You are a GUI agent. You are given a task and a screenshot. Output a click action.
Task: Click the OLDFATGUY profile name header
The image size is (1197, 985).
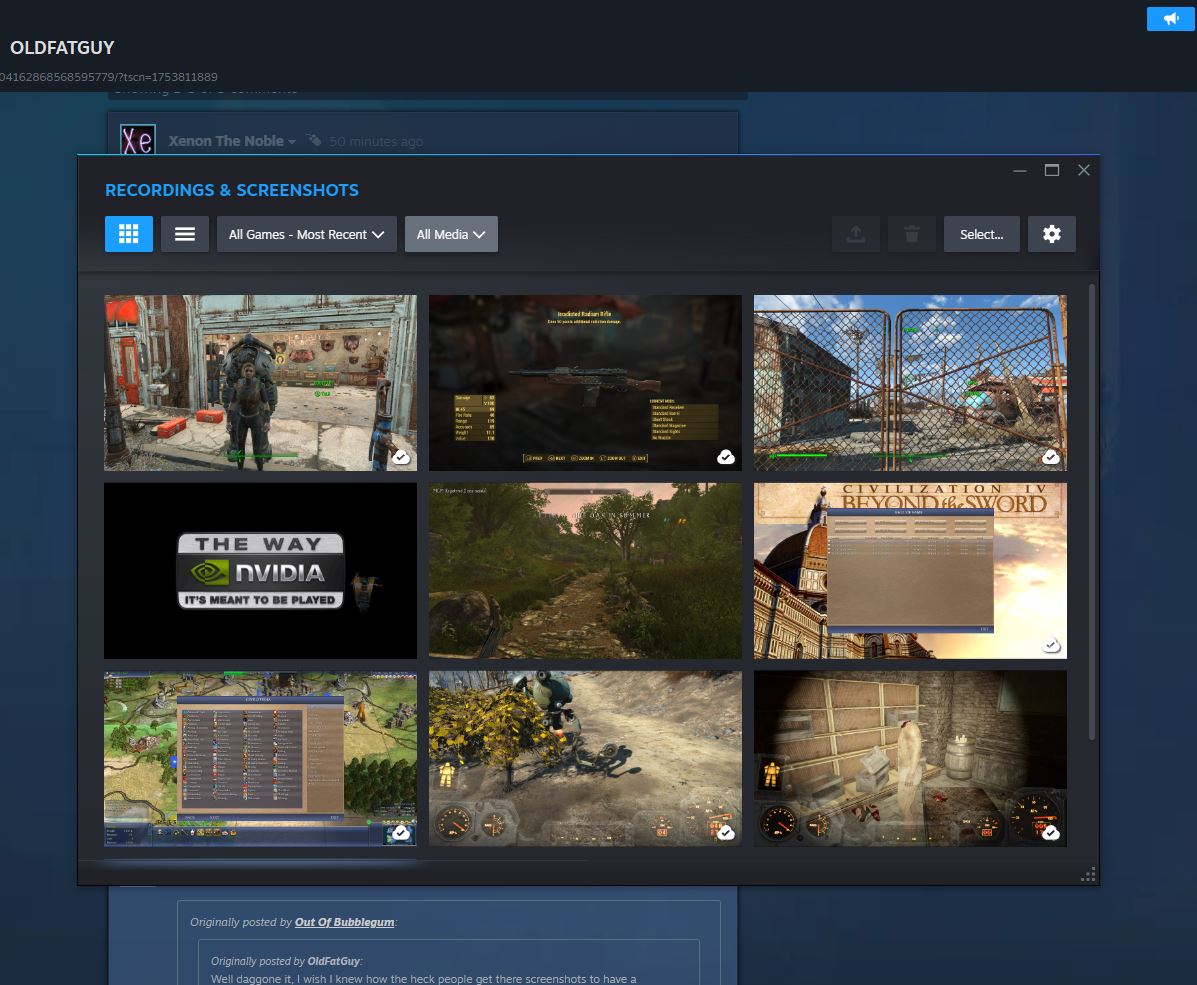click(x=62, y=47)
